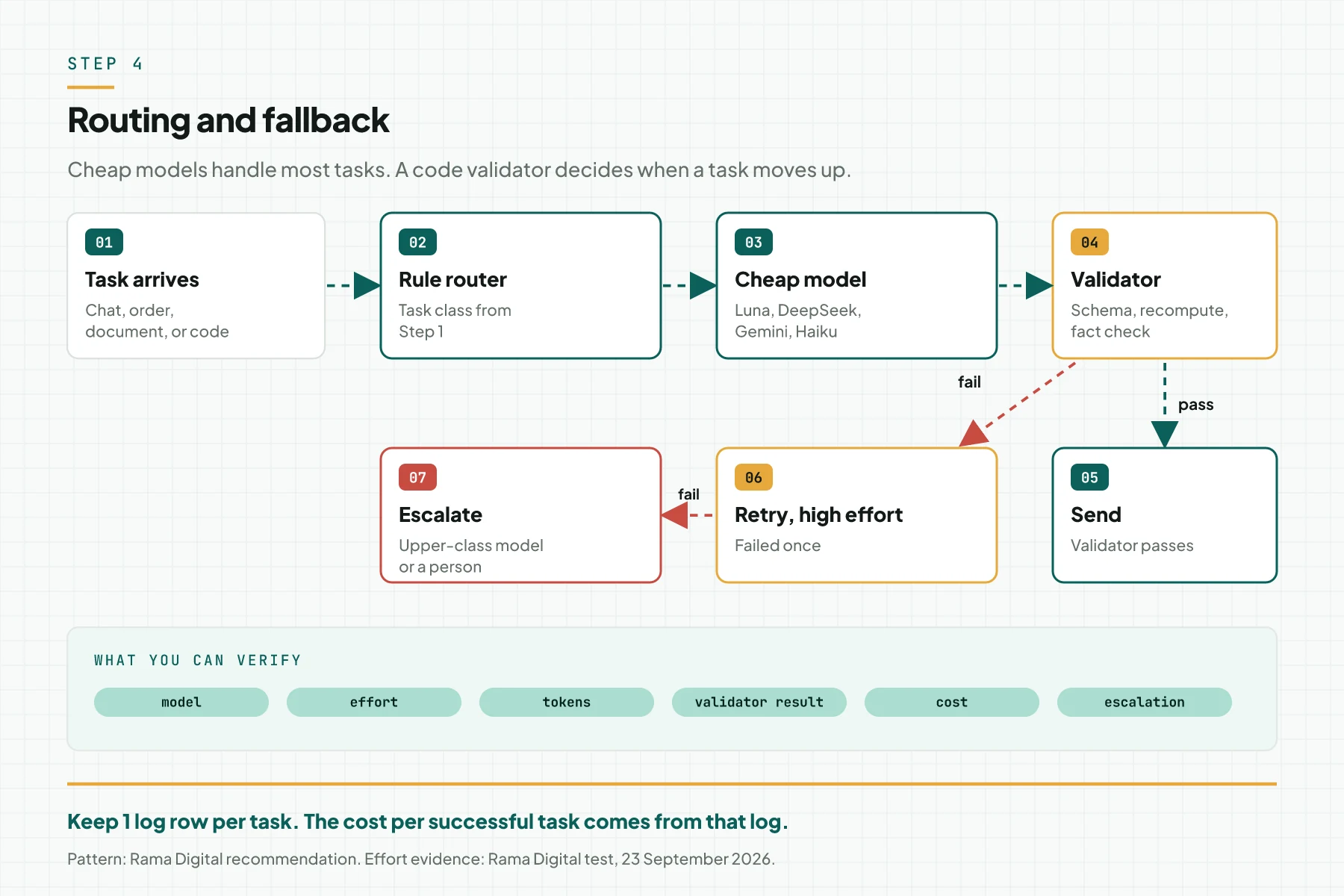The width and height of the screenshot is (1344, 896).
Task: Select the model pill
Action: [181, 702]
